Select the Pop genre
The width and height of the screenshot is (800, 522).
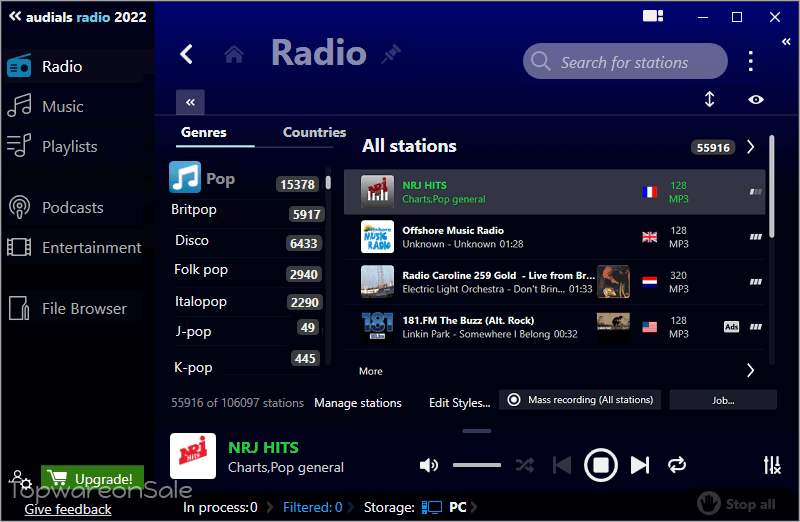(x=245, y=179)
